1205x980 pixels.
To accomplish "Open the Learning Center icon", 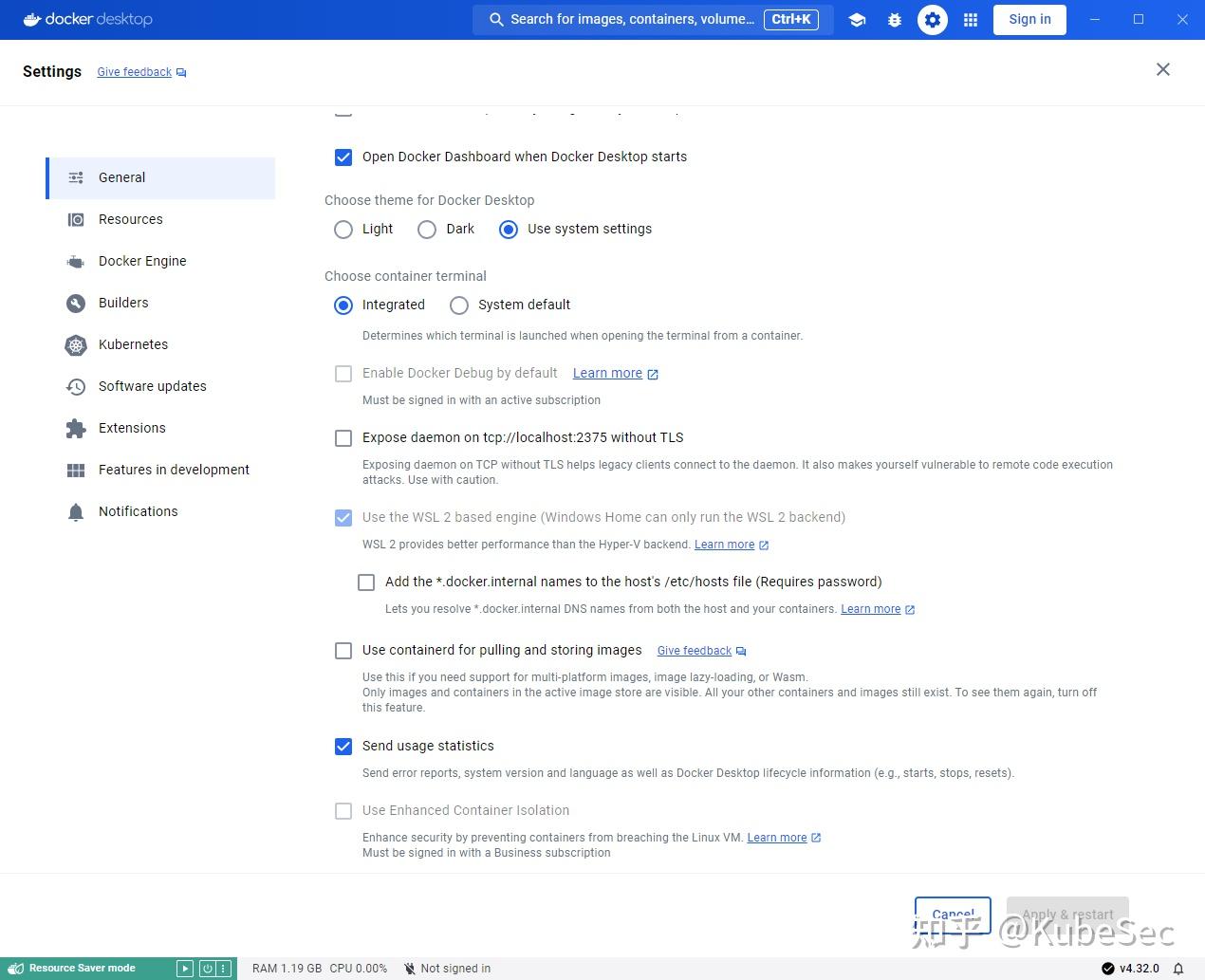I will pos(858,19).
